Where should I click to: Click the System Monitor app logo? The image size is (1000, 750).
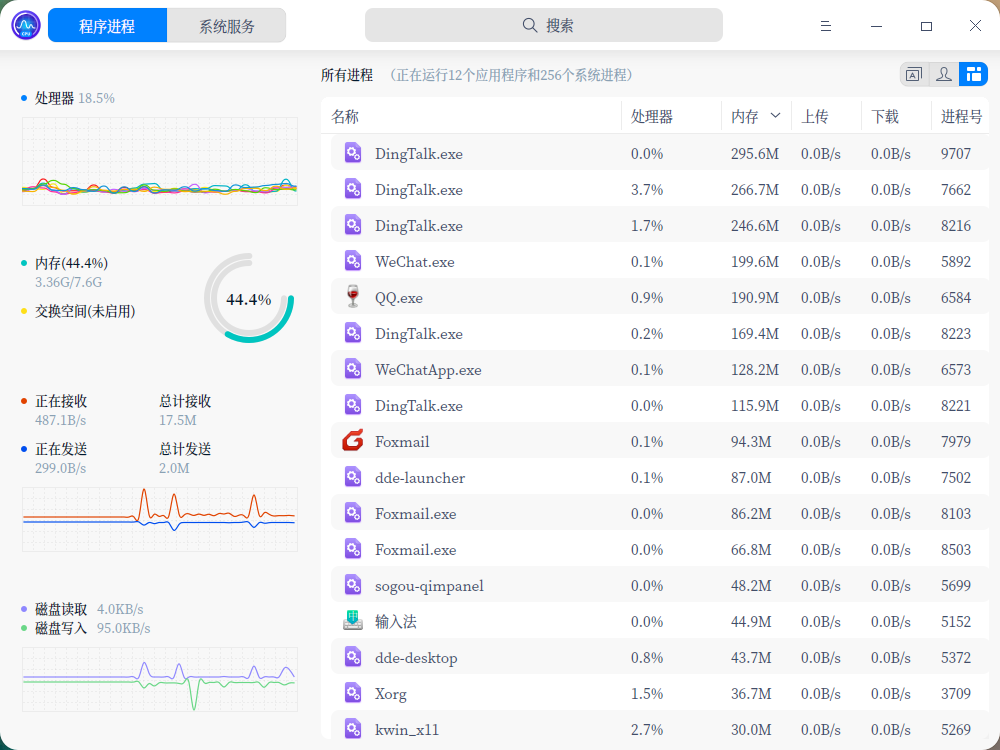click(26, 26)
